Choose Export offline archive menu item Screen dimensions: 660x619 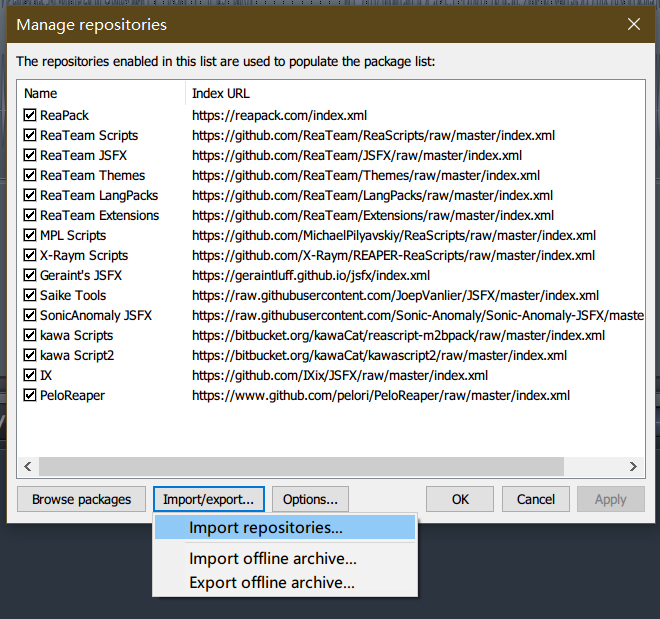[272, 582]
